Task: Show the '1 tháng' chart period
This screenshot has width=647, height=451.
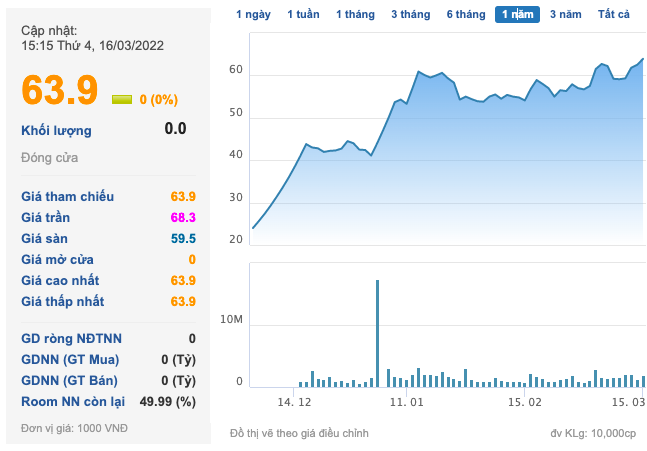Action: [x=355, y=14]
